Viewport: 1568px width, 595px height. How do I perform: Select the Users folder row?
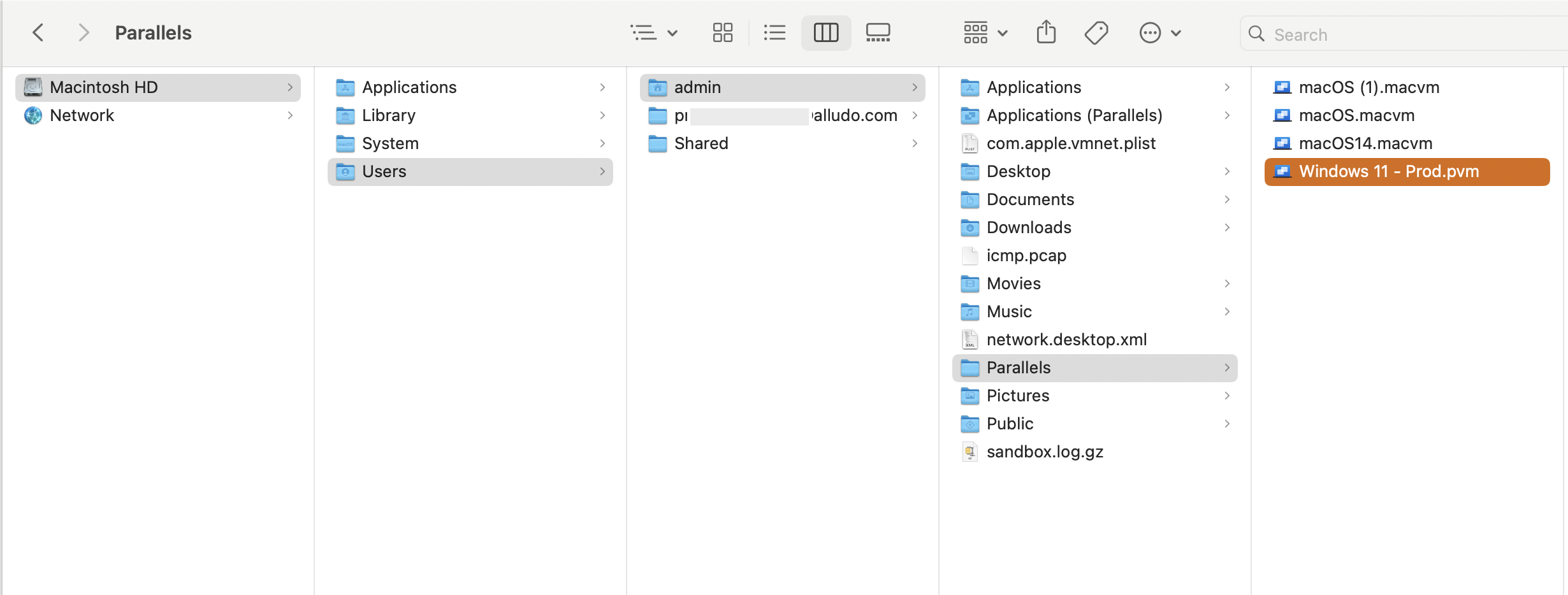click(470, 171)
